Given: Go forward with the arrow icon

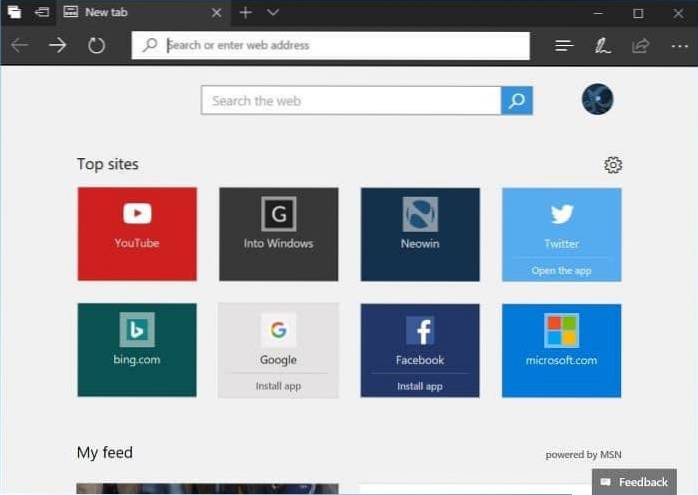Looking at the screenshot, I should click(x=58, y=46).
